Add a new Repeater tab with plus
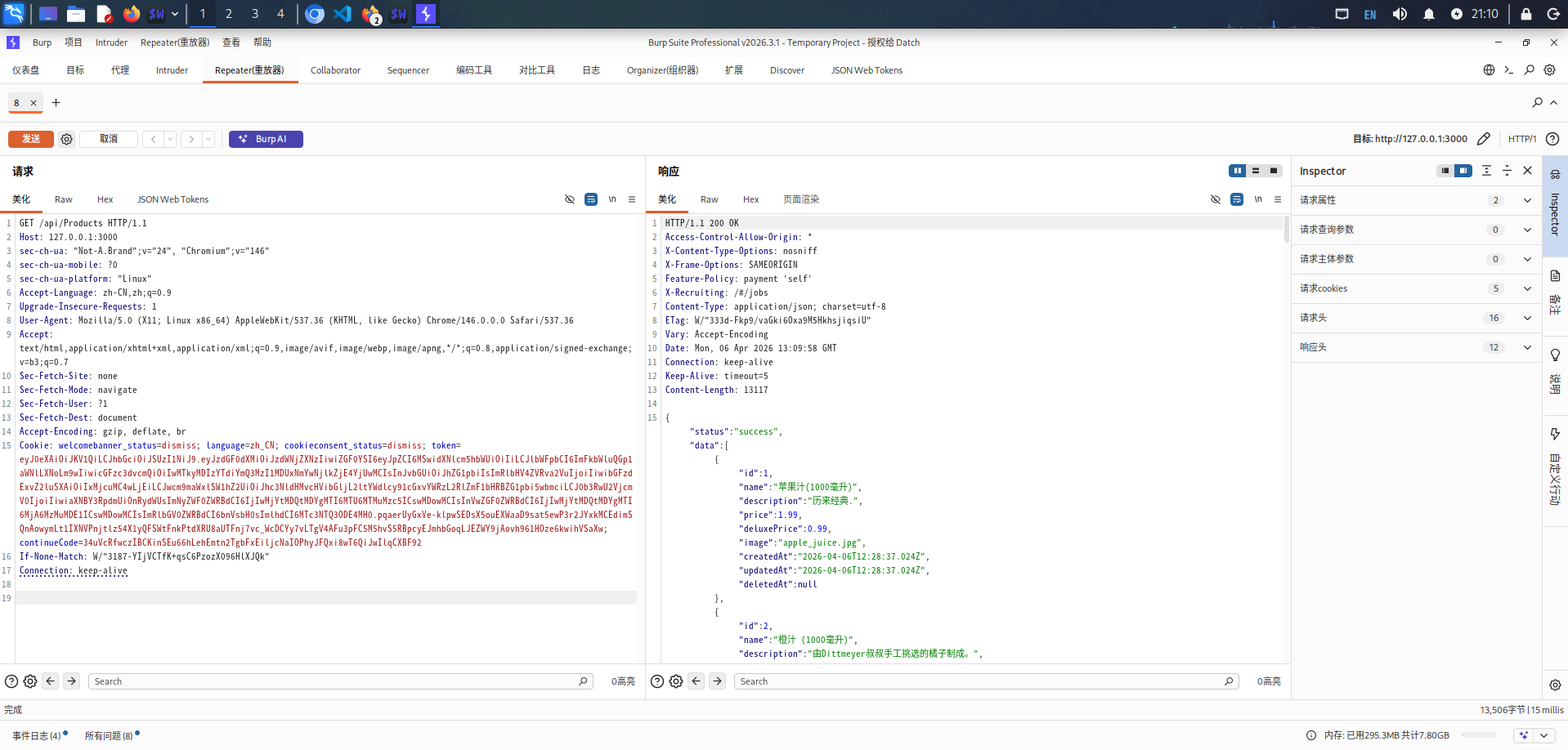 56,102
